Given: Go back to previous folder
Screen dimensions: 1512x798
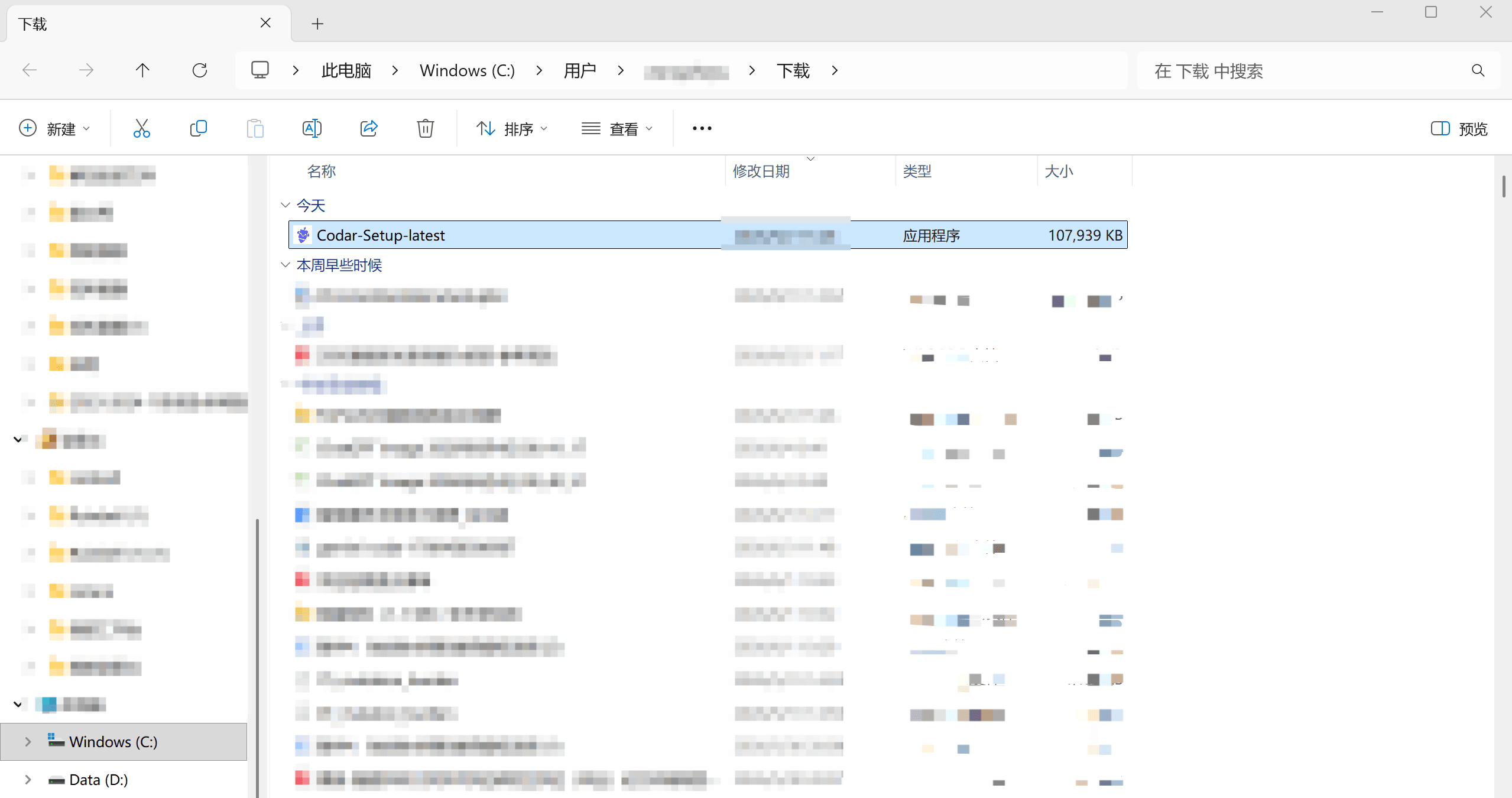Looking at the screenshot, I should pyautogui.click(x=30, y=70).
